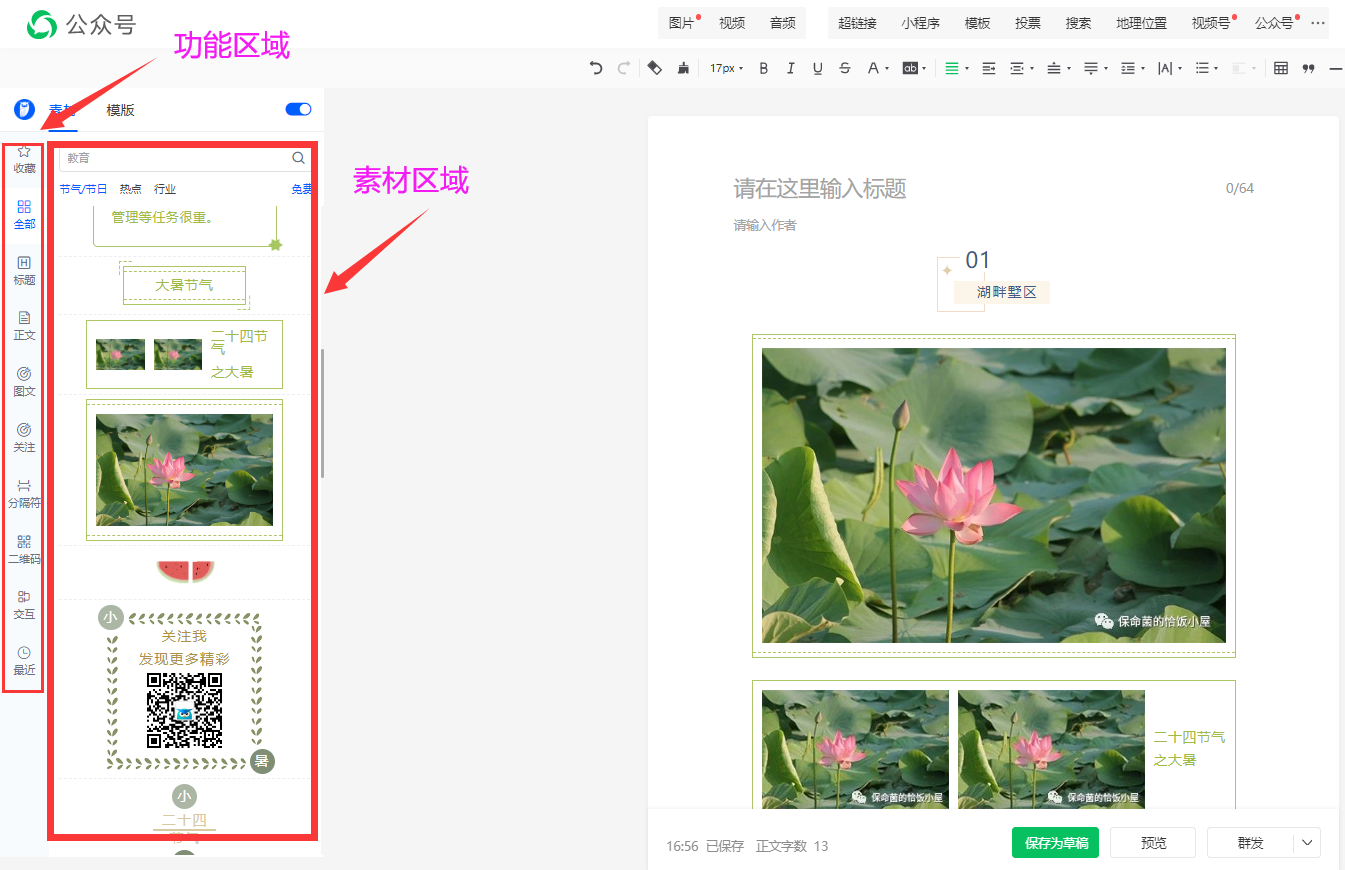Toggle the blue switch in material panel

pos(299,109)
